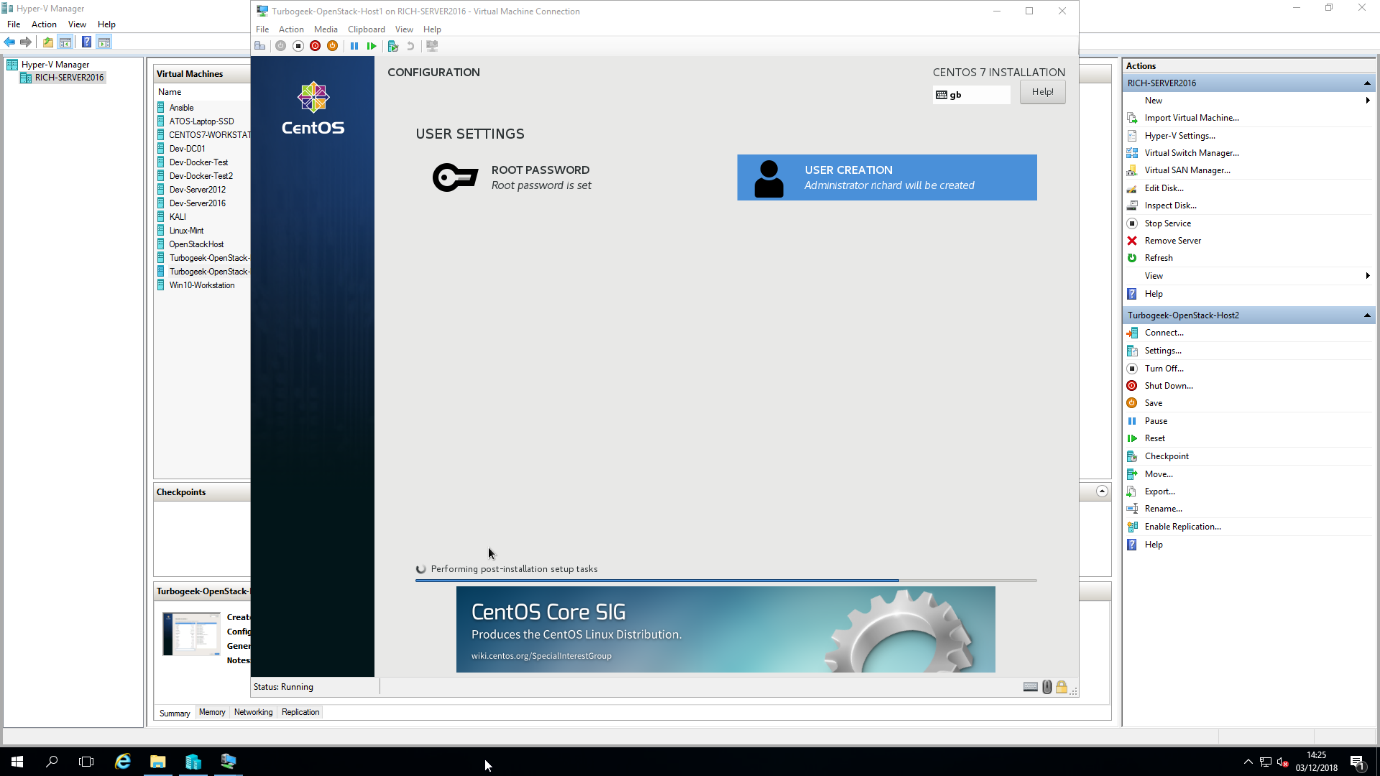Select the Linux-Mint virtual machine
Image resolution: width=1380 pixels, height=776 pixels.
186,230
